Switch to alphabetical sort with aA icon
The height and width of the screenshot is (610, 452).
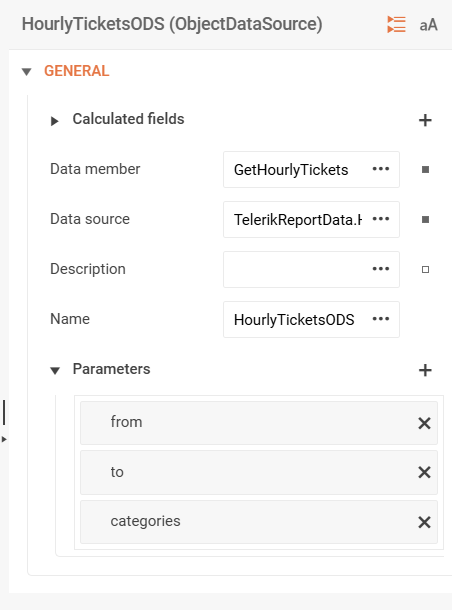(428, 25)
